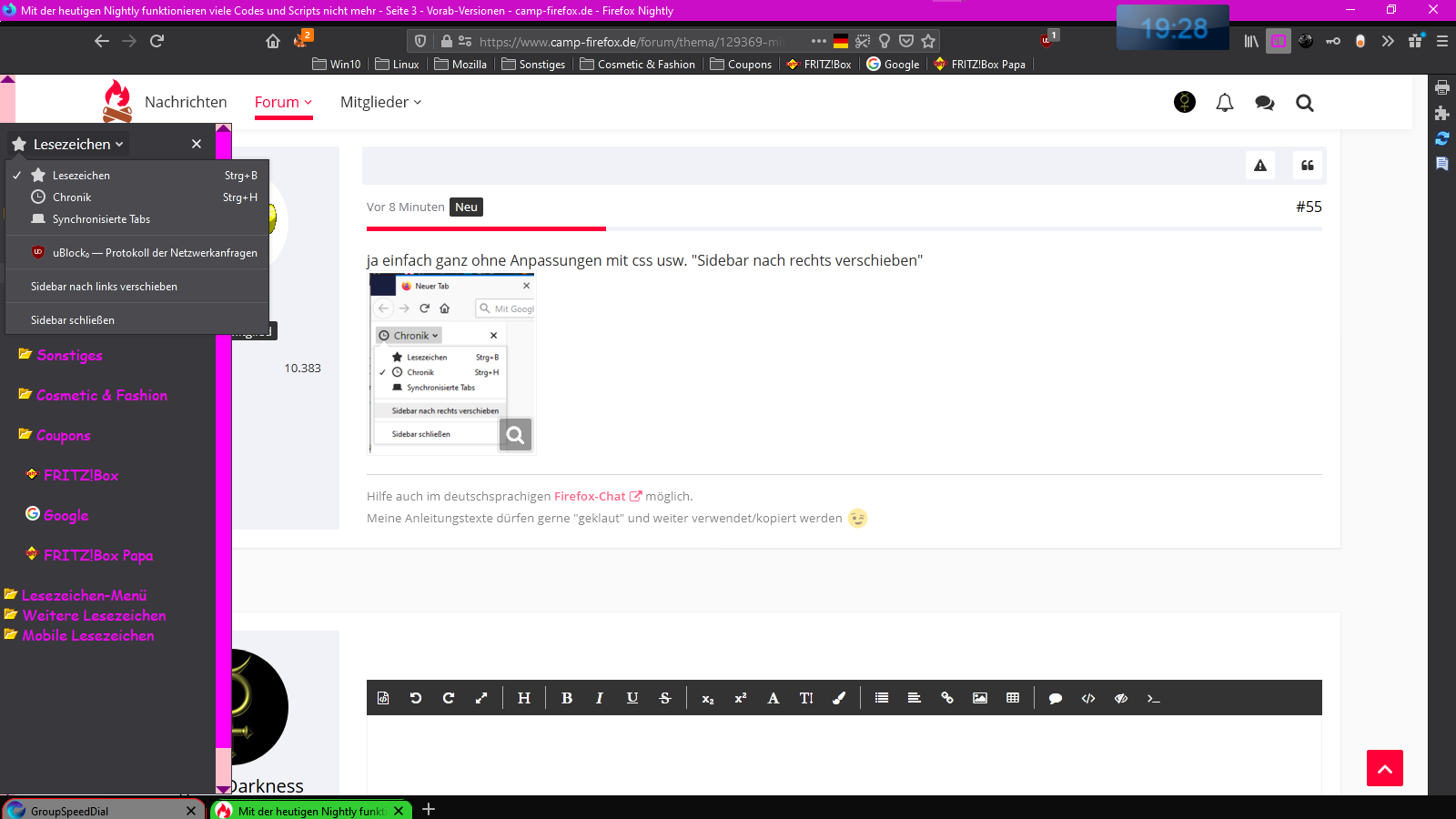This screenshot has height=819, width=1456.
Task: Open text alignment options in editor
Action: 915,698
